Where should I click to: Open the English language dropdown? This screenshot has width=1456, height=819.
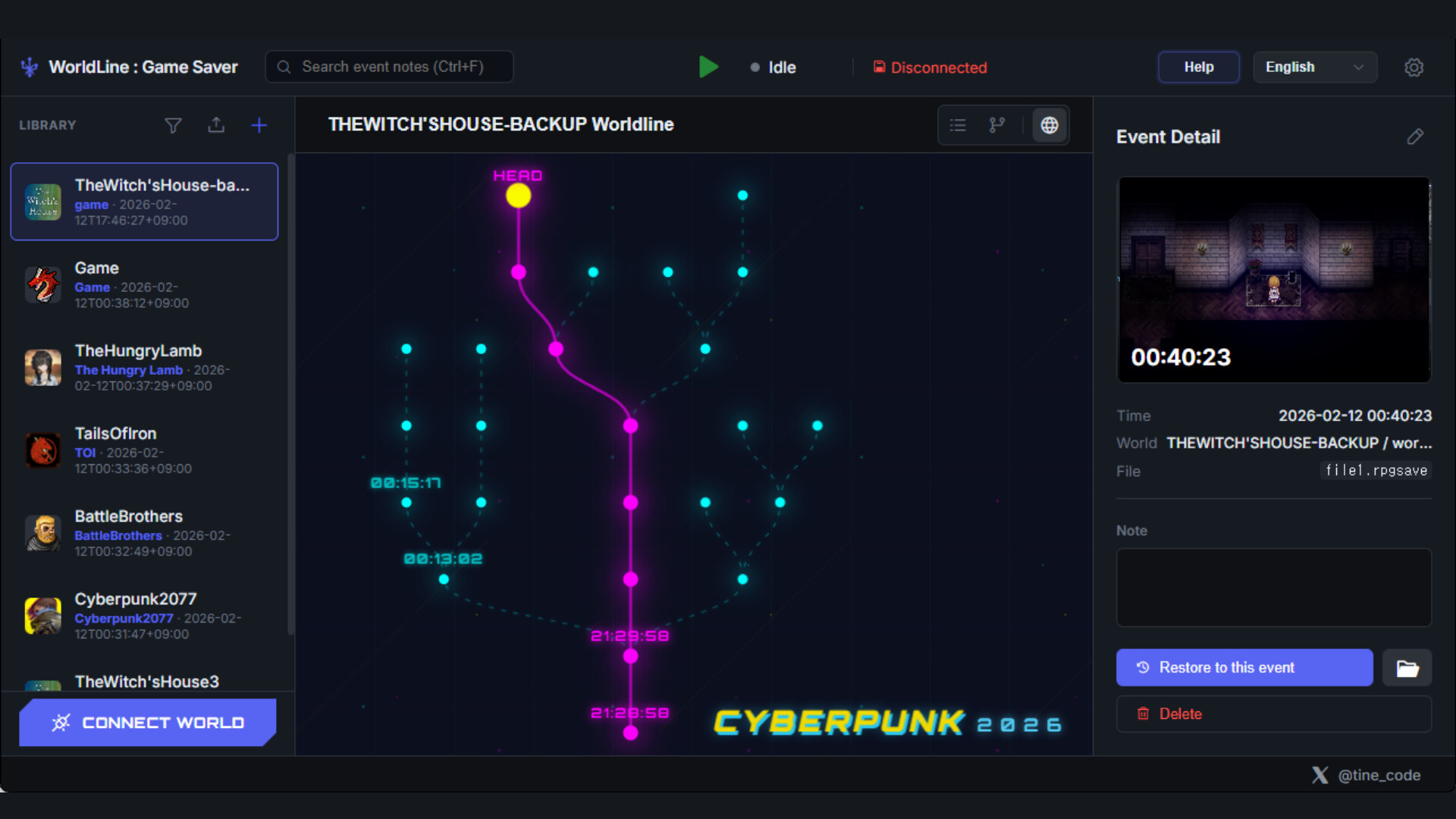(x=1314, y=67)
